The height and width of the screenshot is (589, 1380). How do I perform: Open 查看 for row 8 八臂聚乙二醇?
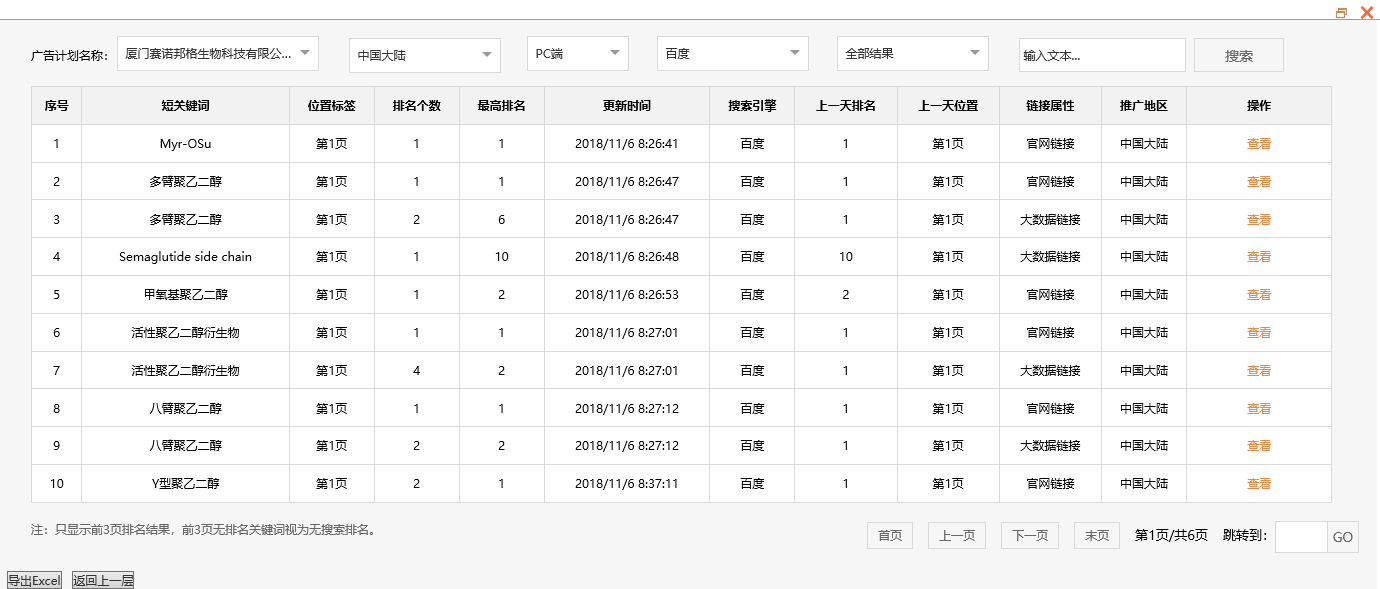(x=1259, y=408)
